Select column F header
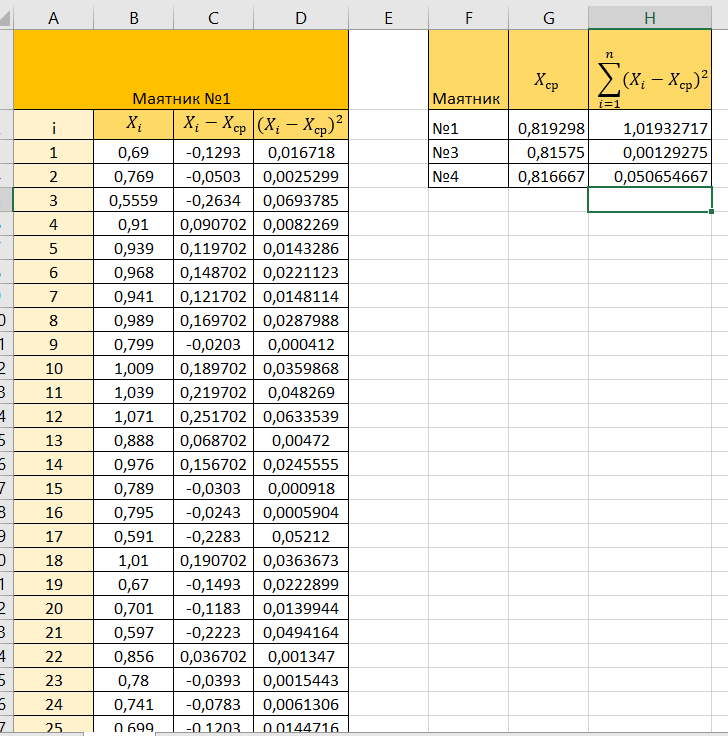The image size is (728, 736). pyautogui.click(x=468, y=18)
